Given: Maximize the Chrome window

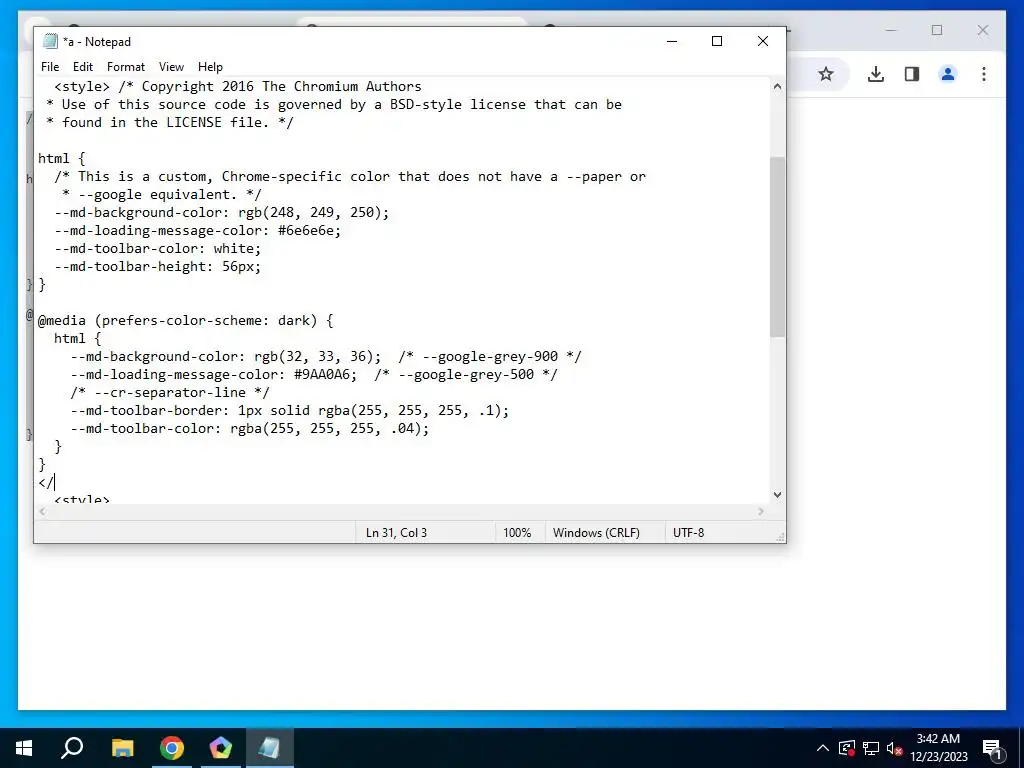Looking at the screenshot, I should [937, 30].
